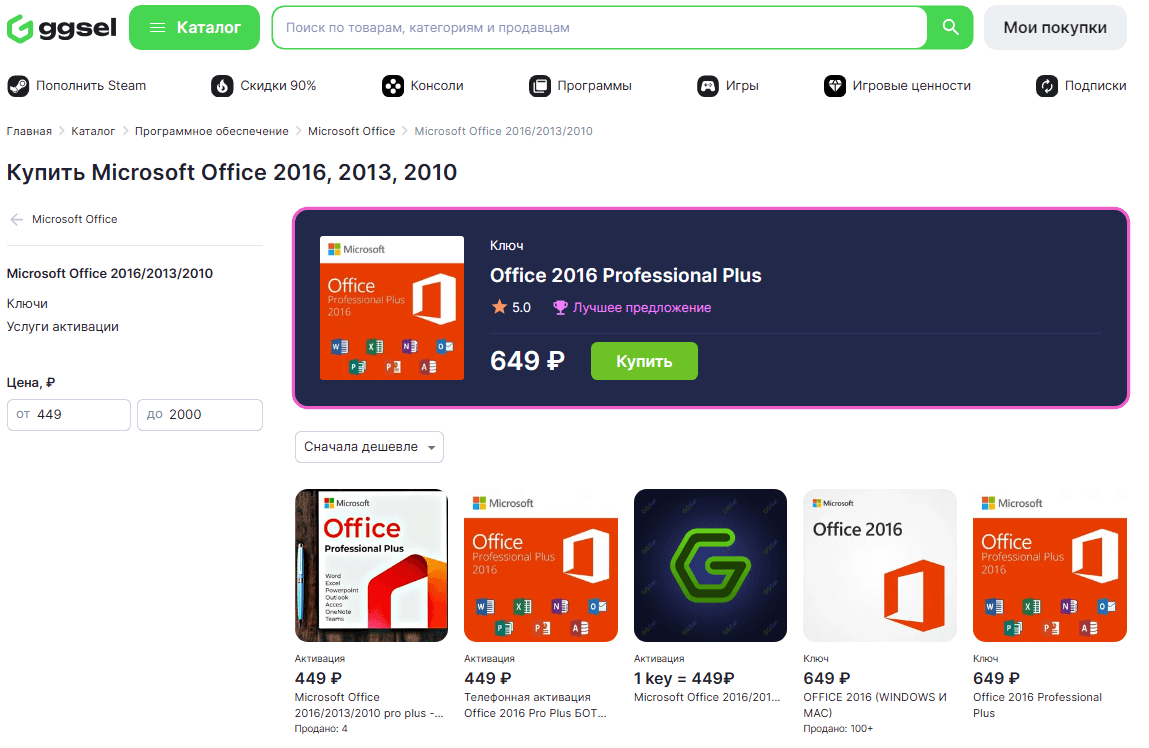Click the featured Office 2016 product image
The height and width of the screenshot is (748, 1149).
tap(392, 308)
